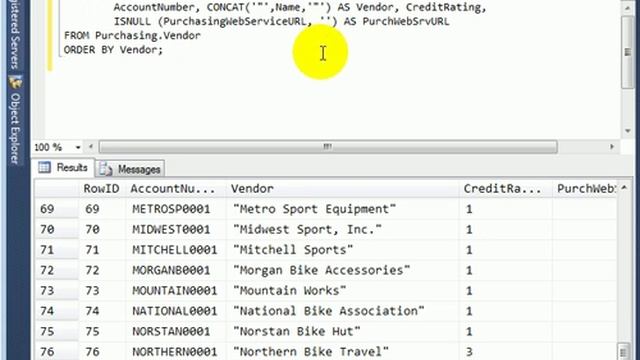Click RowID cell 75 in the RowID column

(x=102, y=331)
